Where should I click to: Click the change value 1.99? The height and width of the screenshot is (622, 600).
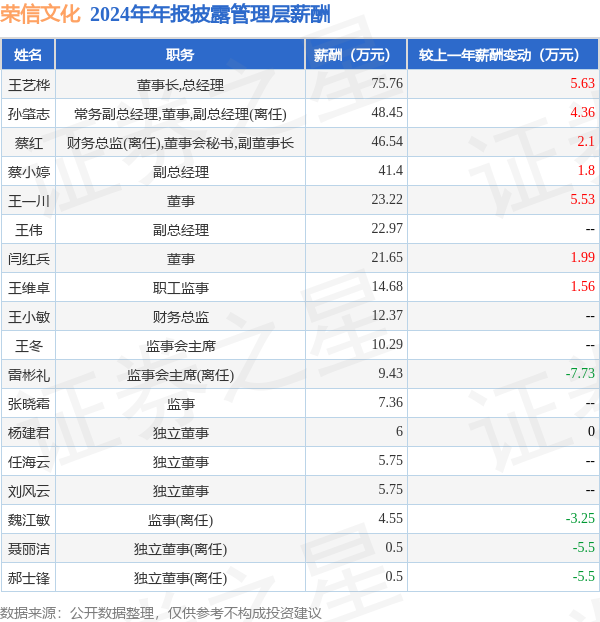pos(582,257)
